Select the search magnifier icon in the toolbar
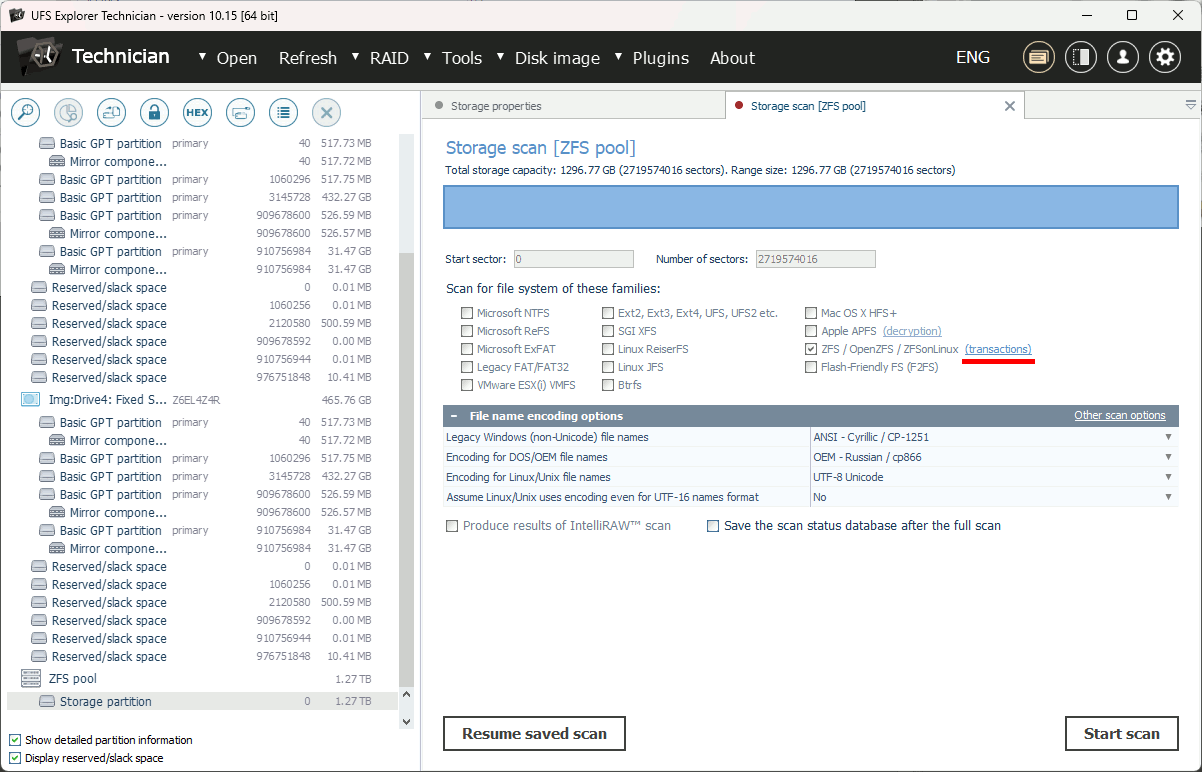 click(25, 112)
